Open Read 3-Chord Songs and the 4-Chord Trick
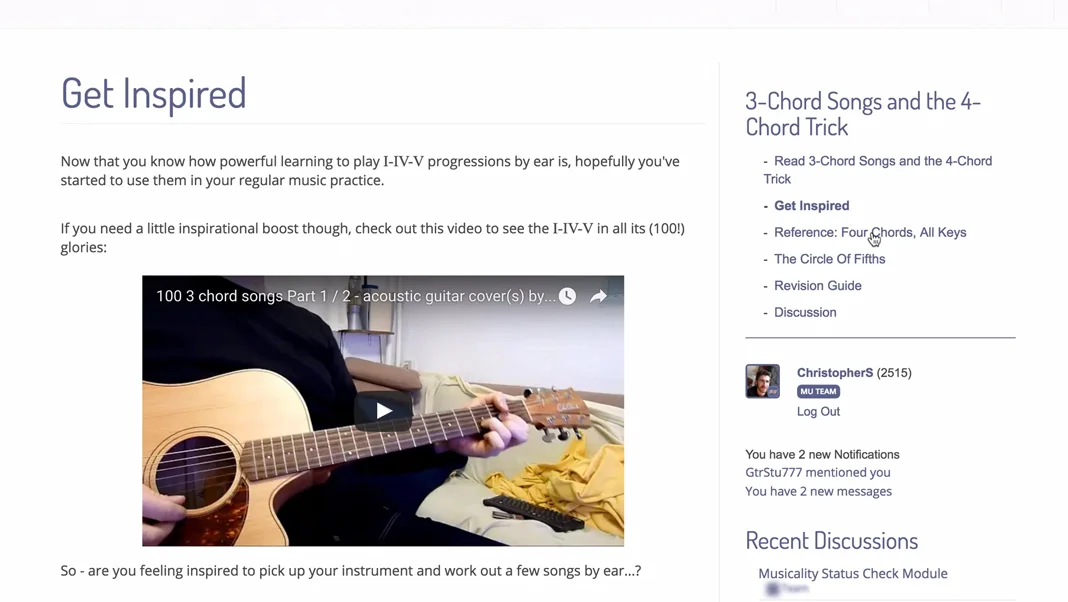The image size is (1068, 602). pos(877,170)
